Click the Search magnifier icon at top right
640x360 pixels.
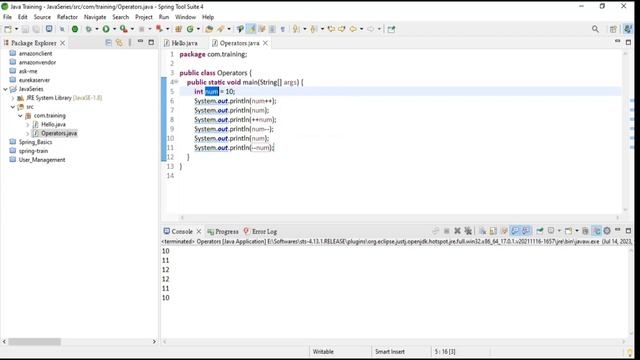point(596,29)
